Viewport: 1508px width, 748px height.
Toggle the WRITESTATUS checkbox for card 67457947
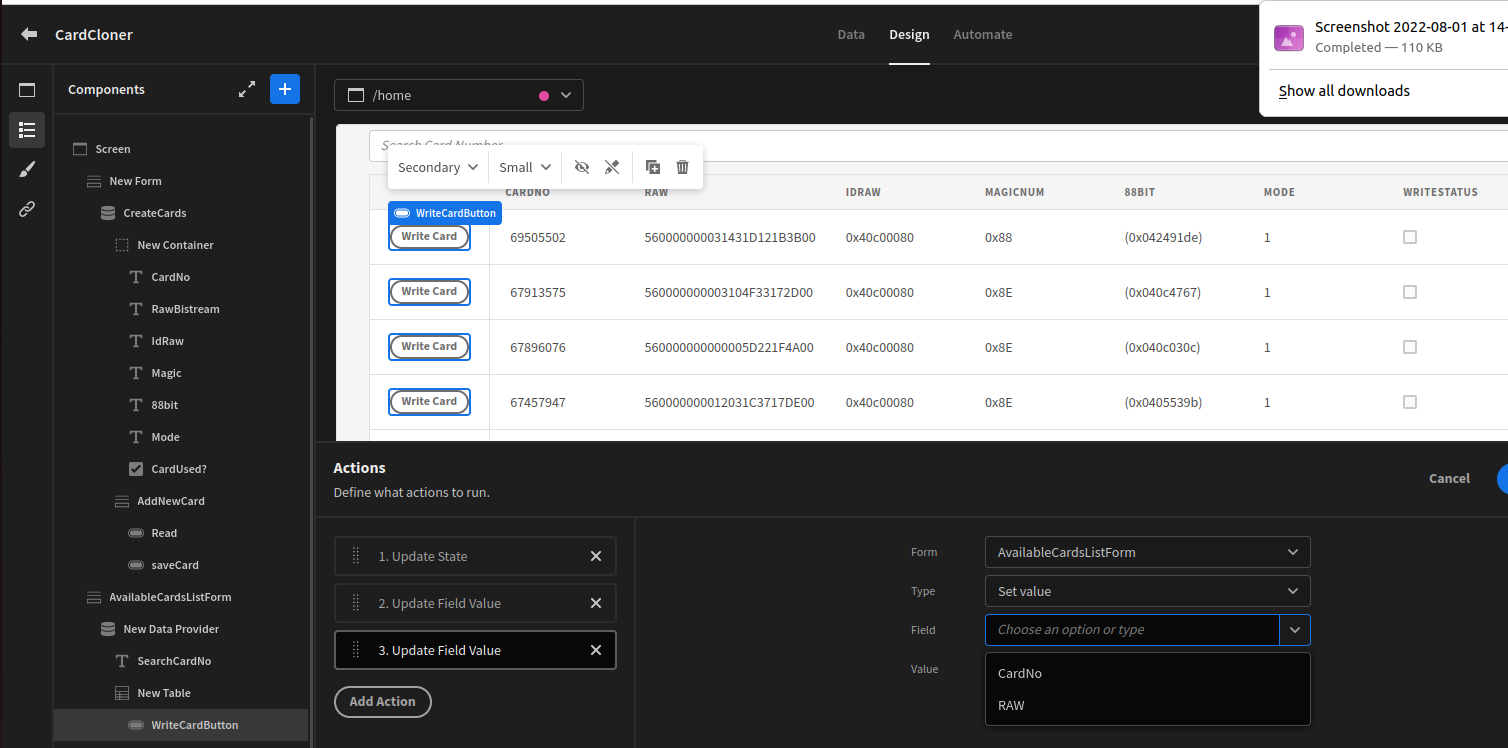click(1410, 402)
